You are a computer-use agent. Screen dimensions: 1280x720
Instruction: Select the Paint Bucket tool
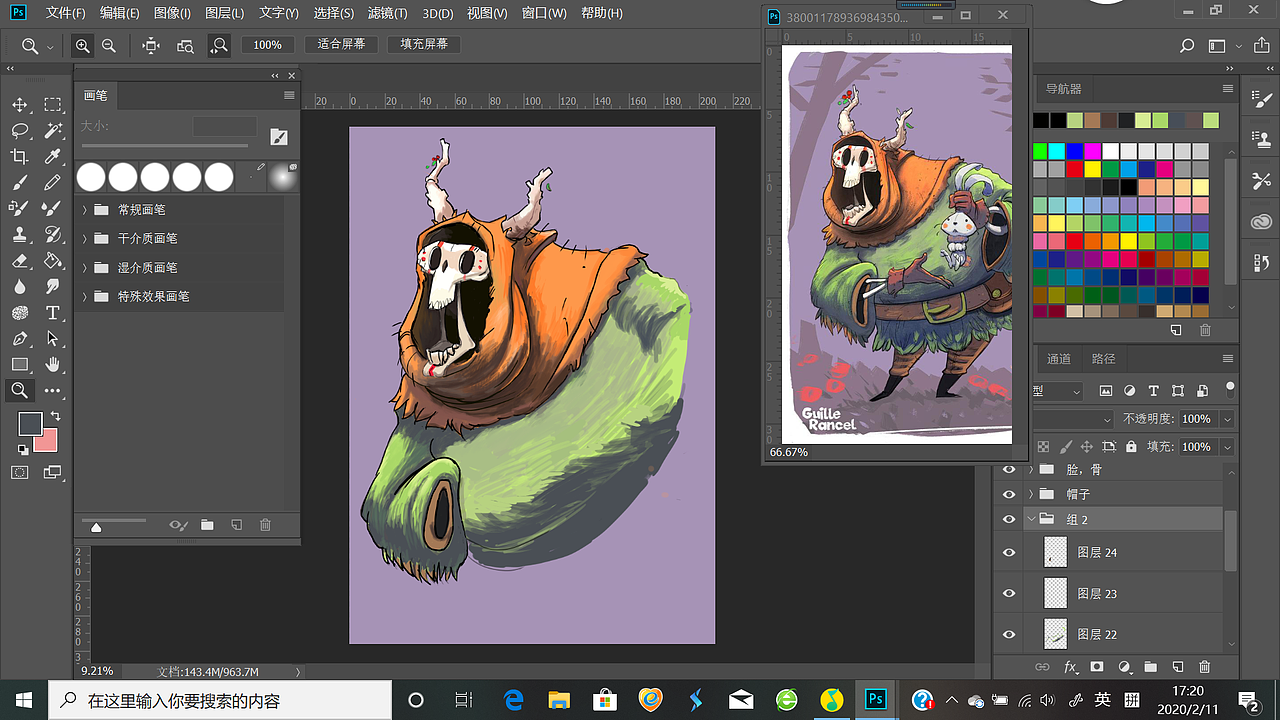pos(52,261)
